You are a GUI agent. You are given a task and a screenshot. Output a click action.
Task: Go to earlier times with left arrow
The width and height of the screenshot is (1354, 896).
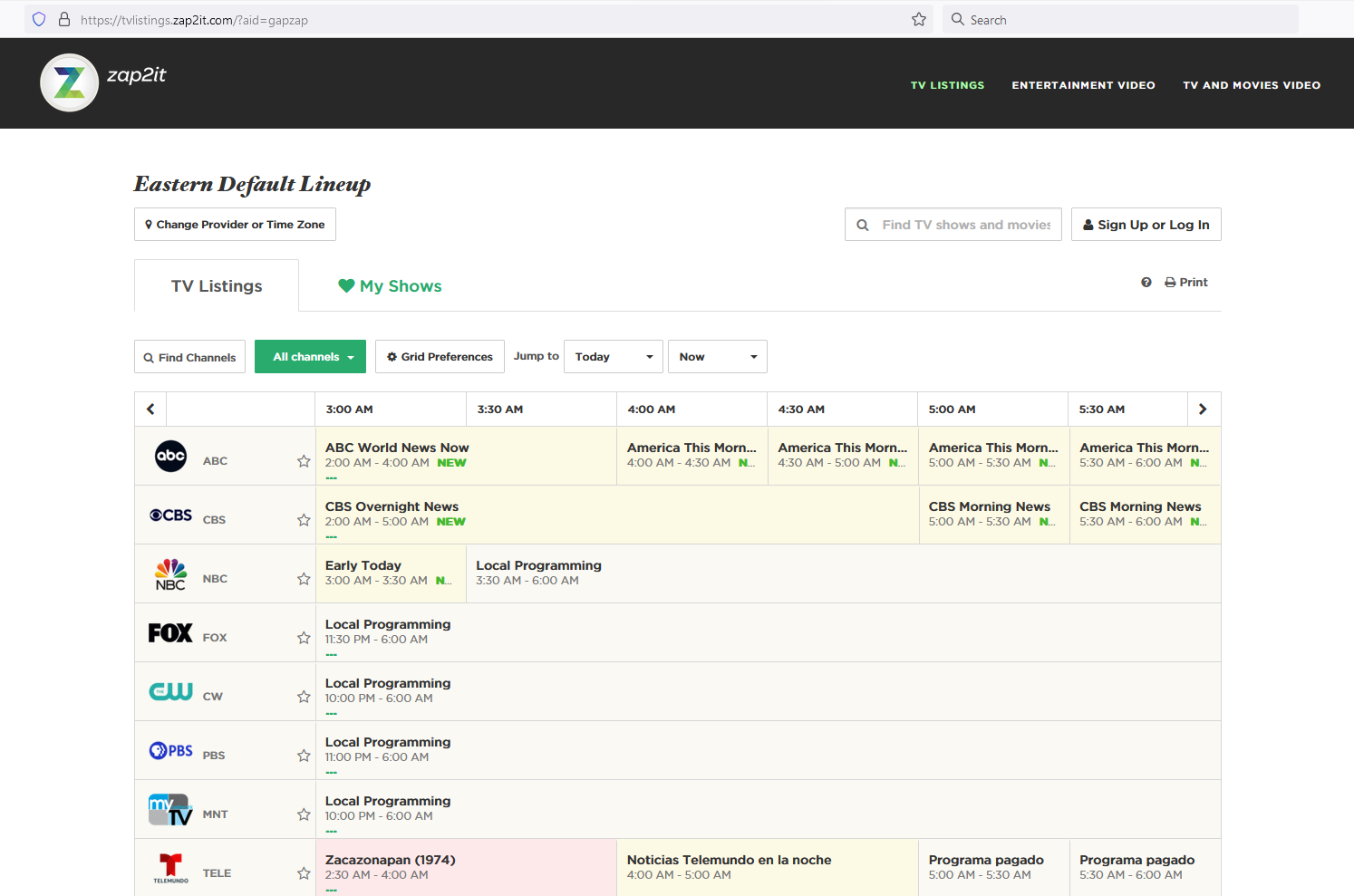[150, 409]
